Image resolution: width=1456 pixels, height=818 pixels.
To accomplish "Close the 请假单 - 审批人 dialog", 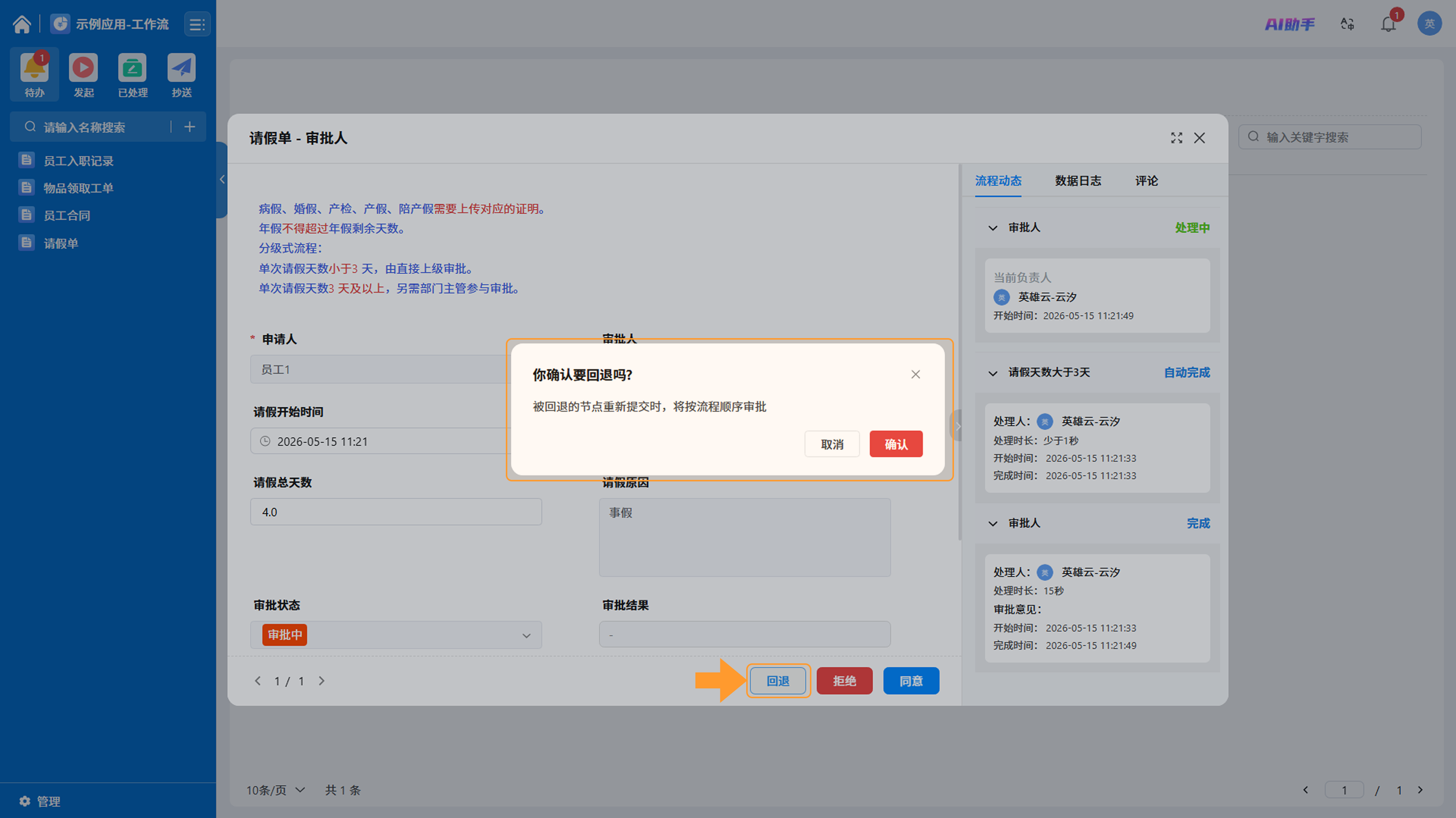I will [x=1199, y=138].
